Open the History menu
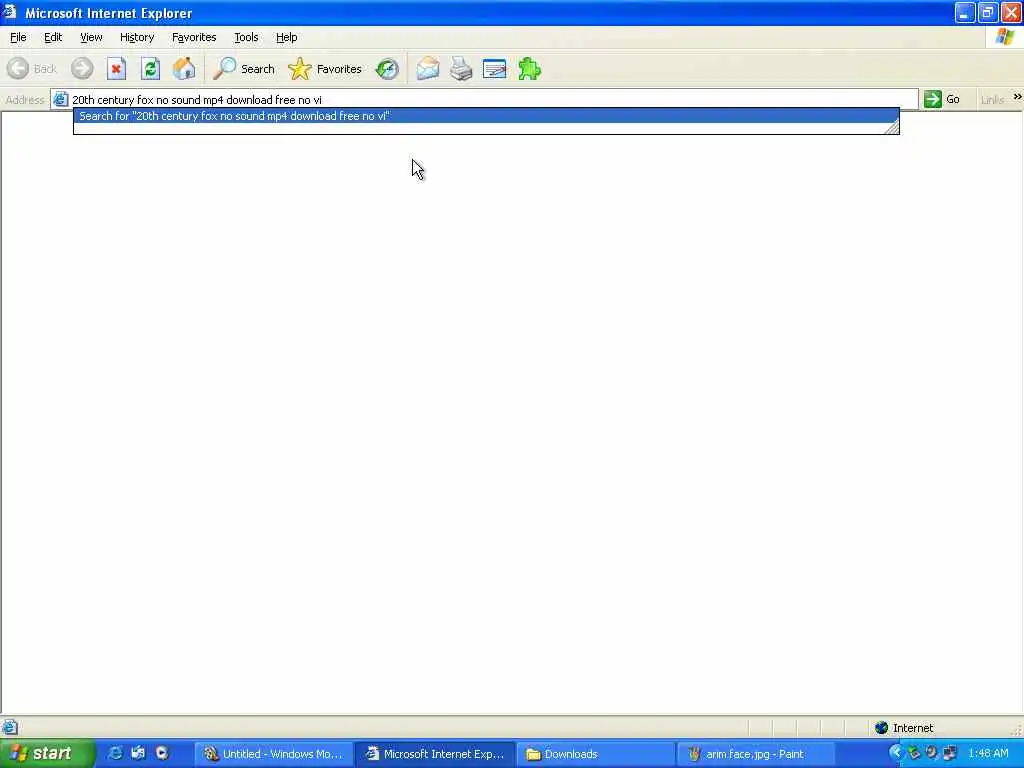This screenshot has width=1024, height=768. pos(137,37)
